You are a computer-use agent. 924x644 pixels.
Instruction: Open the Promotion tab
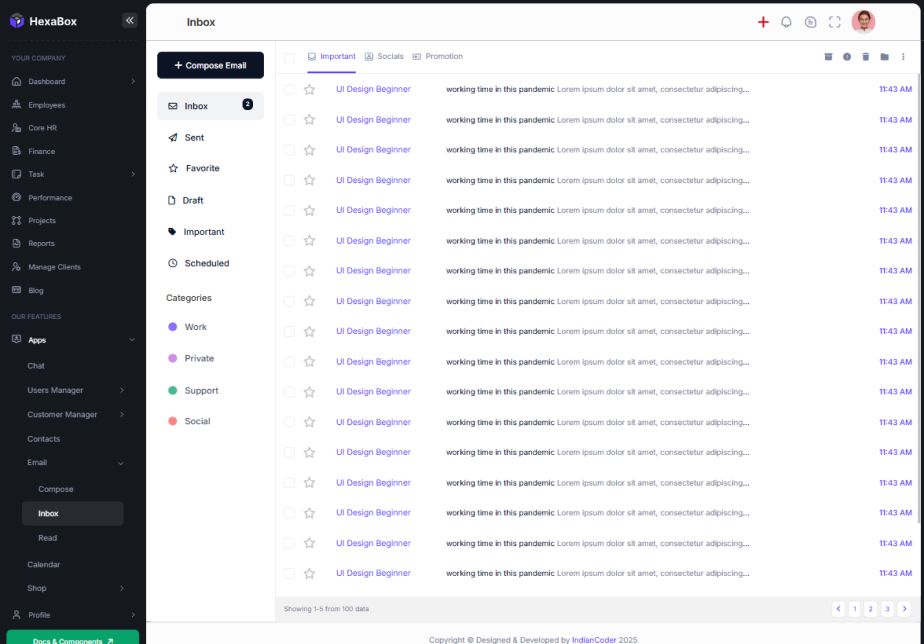[x=438, y=56]
